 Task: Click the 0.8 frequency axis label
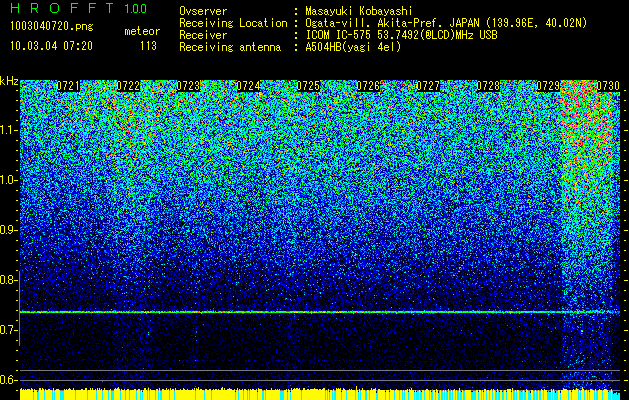pyautogui.click(x=7, y=280)
